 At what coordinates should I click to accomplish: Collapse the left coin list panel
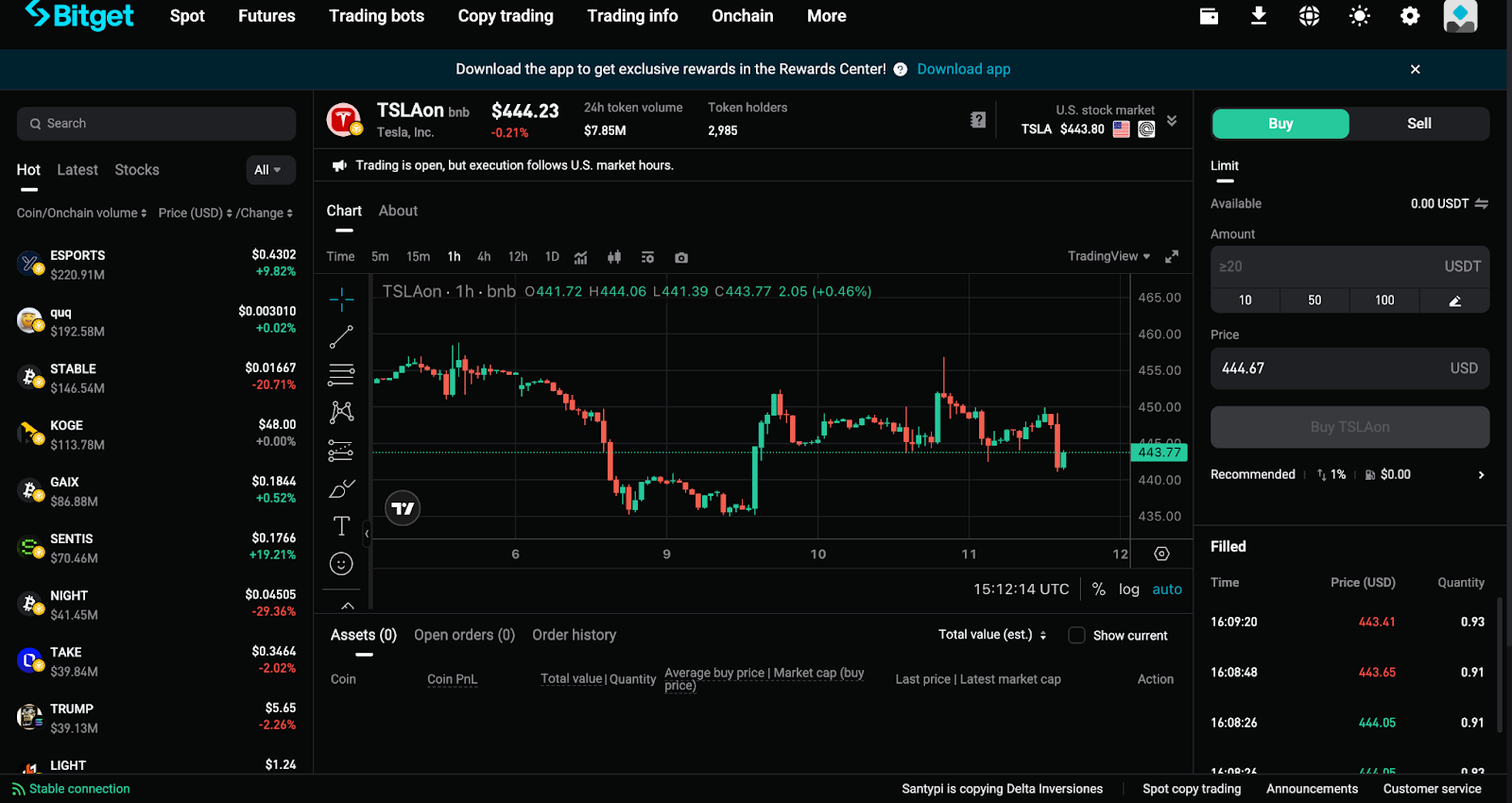click(367, 534)
